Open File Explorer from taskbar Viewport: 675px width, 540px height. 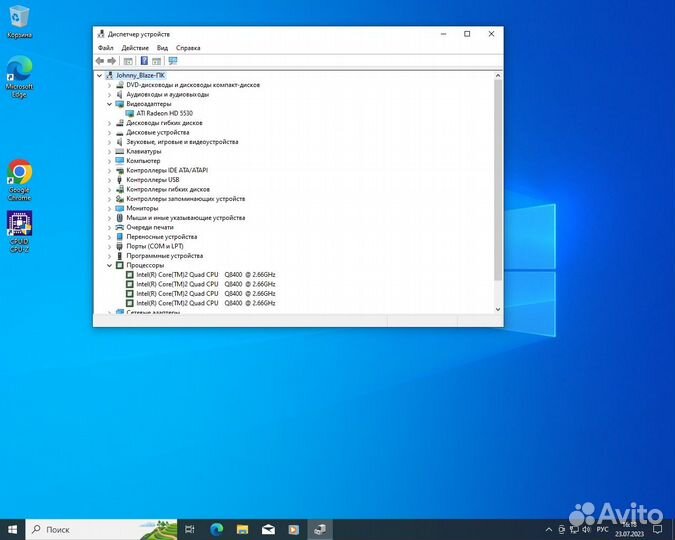pos(242,530)
